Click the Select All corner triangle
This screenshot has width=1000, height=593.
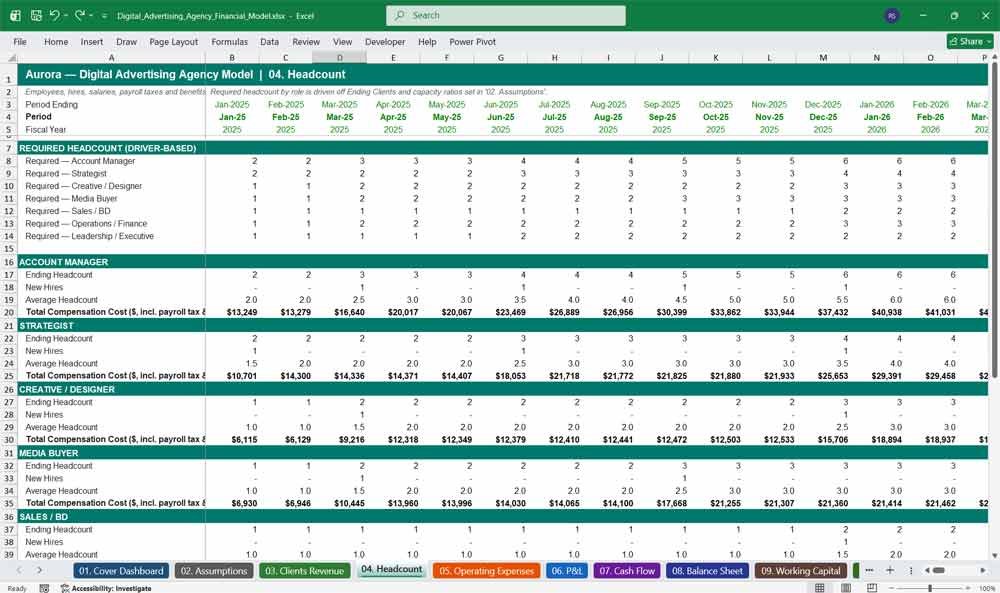[10, 57]
